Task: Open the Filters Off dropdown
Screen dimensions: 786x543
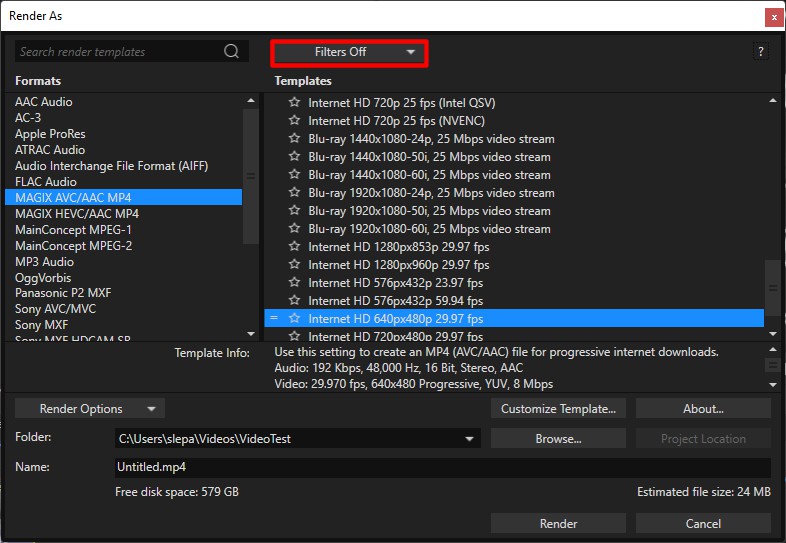Action: 349,52
